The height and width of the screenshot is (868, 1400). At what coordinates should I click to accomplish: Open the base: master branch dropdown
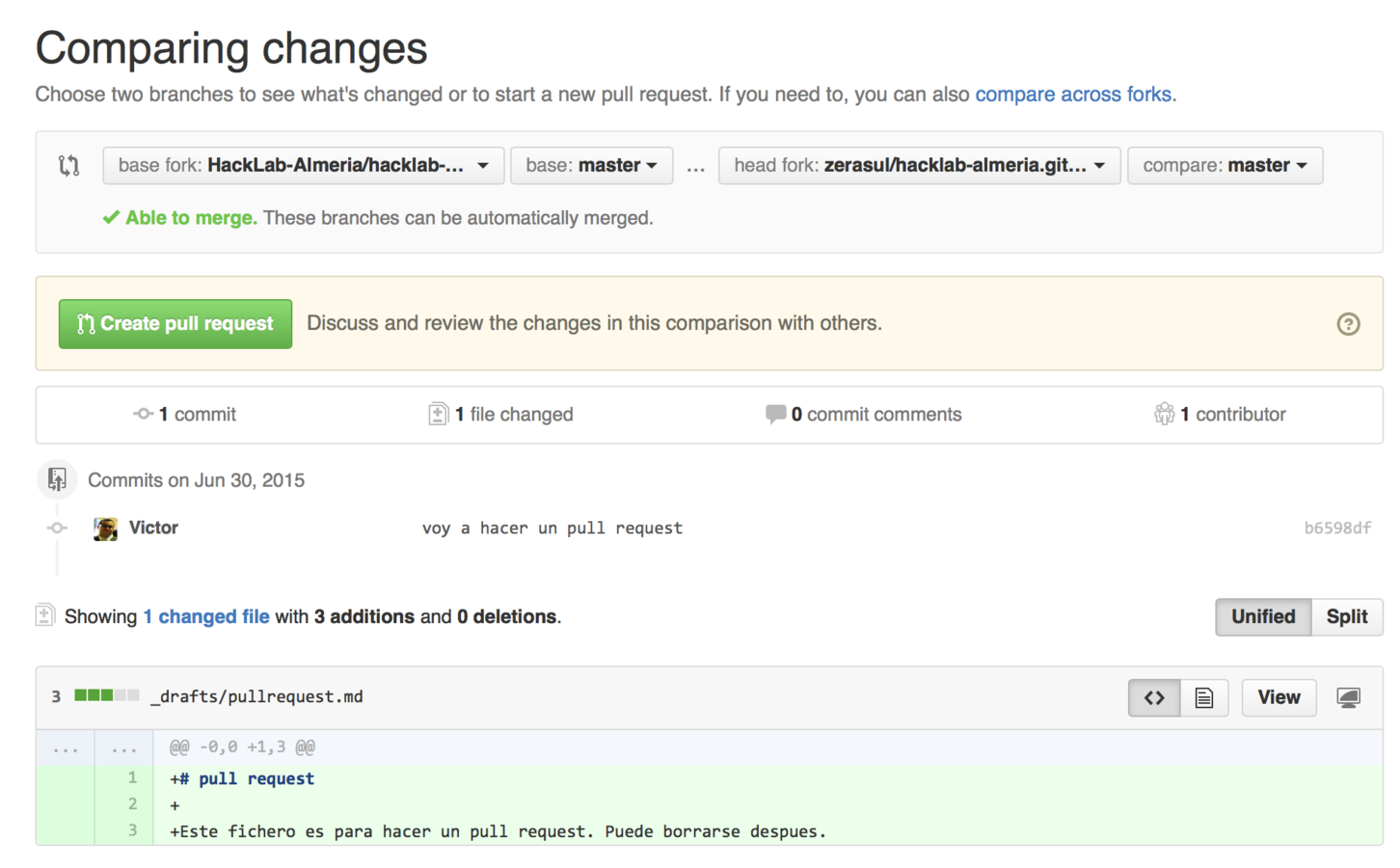(591, 166)
